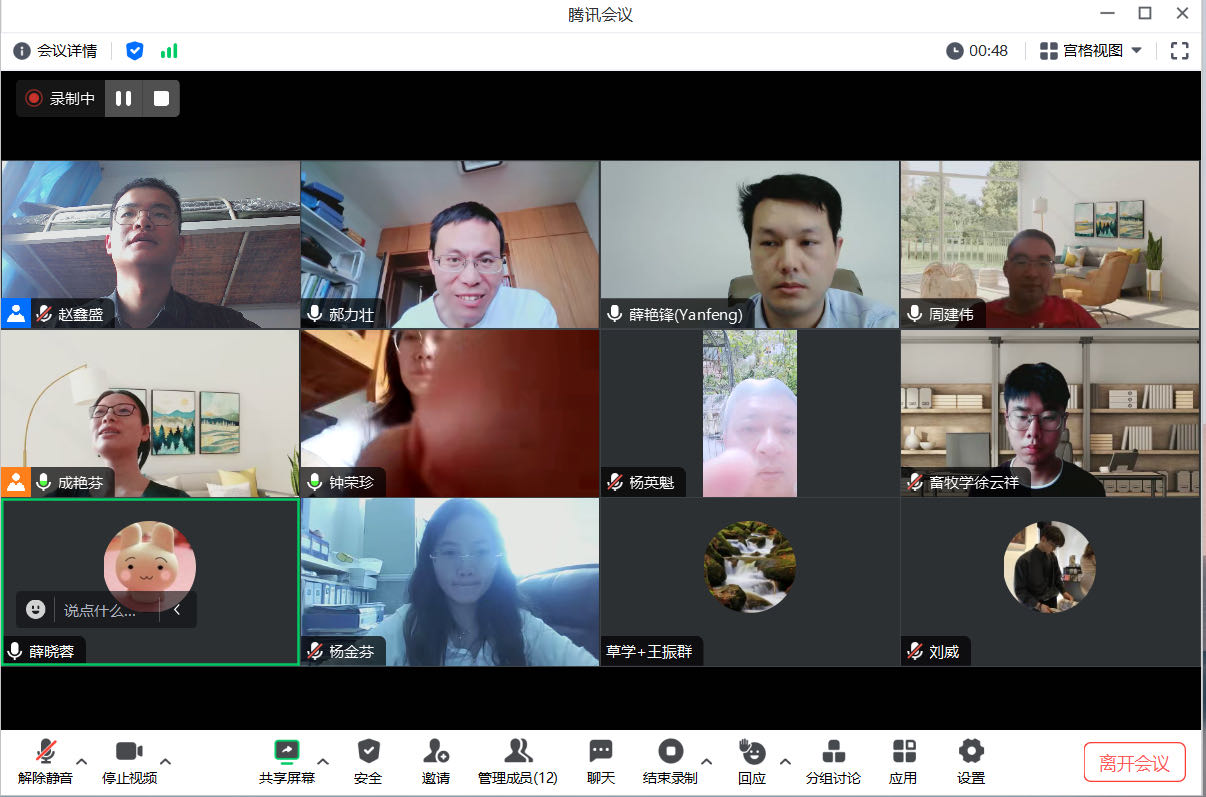Click the pink bunny avatar

[150, 566]
